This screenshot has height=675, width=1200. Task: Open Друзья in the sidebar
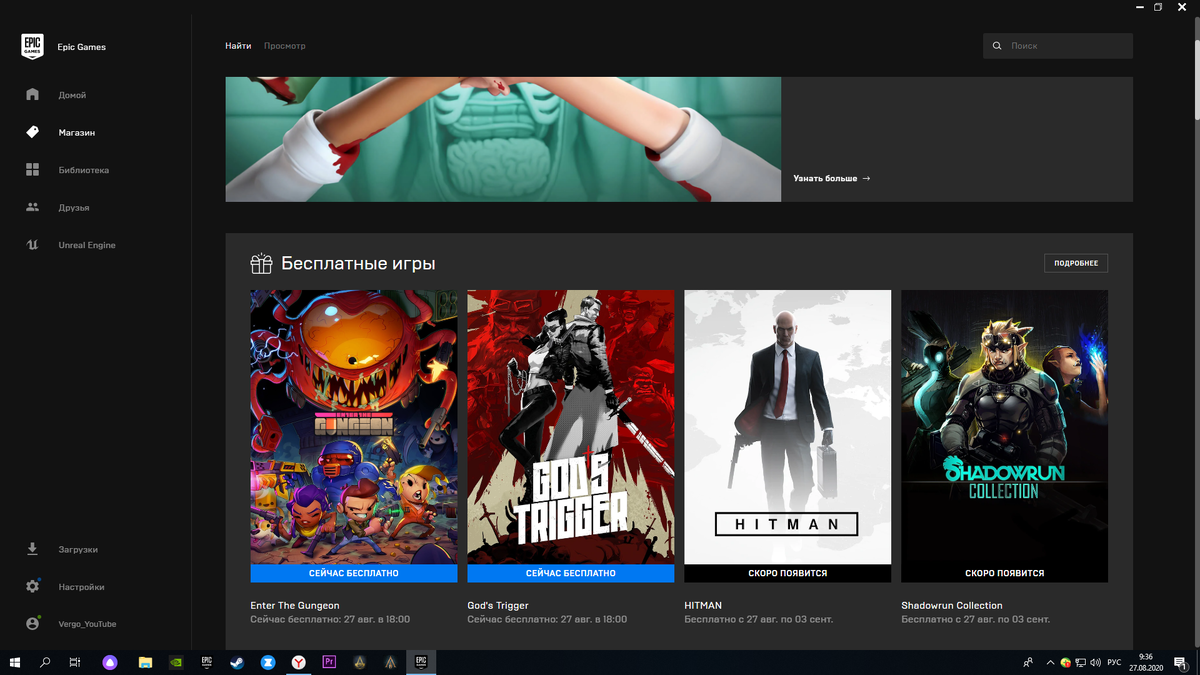(74, 208)
